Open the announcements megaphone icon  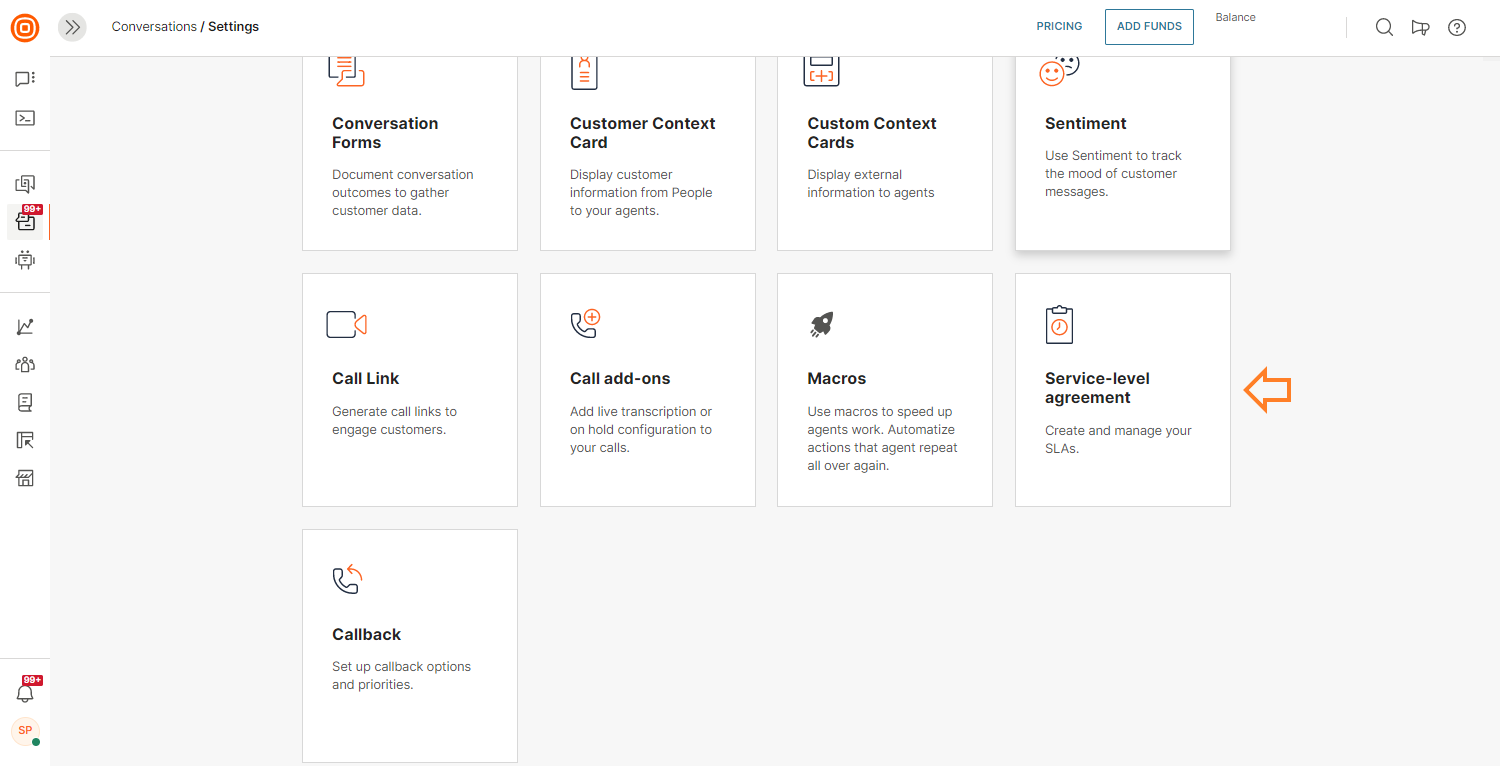click(x=1420, y=28)
